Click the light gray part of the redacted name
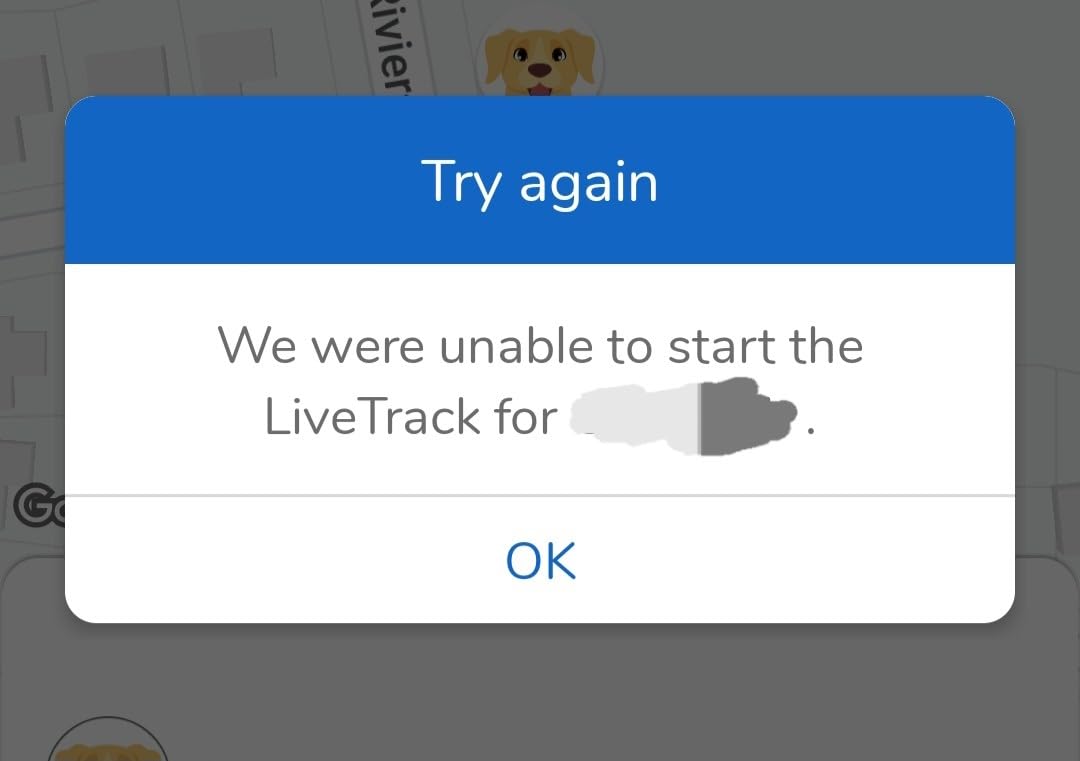1080x761 pixels. click(635, 416)
